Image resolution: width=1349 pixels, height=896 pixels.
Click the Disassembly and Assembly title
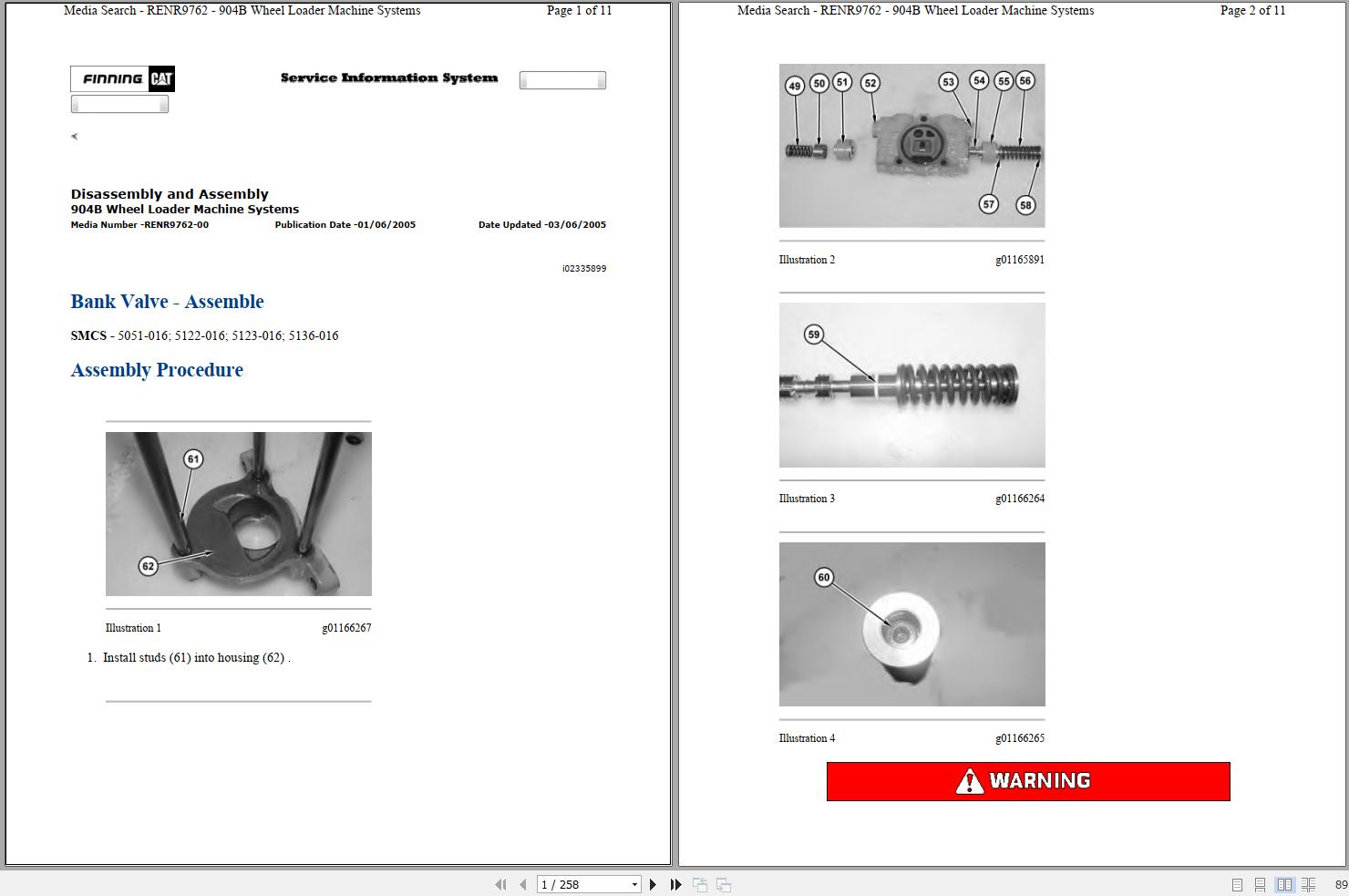(x=170, y=194)
